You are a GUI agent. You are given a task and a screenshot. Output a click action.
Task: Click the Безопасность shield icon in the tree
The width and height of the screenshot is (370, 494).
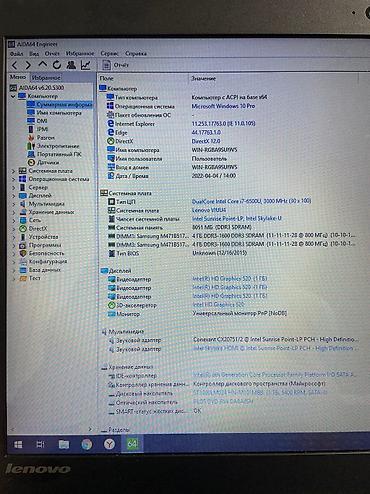23,253
